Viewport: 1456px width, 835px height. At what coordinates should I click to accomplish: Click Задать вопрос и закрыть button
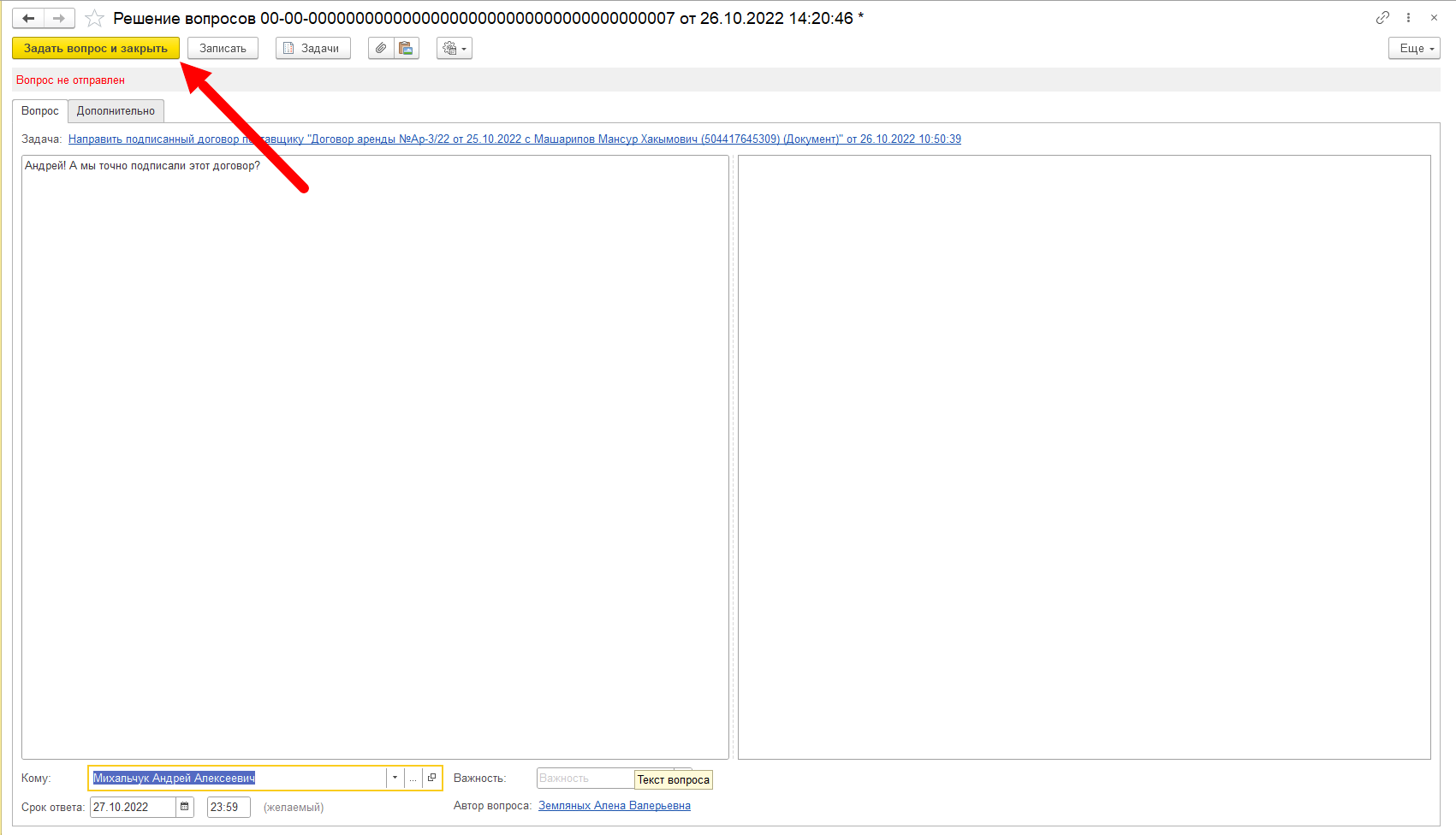(96, 48)
